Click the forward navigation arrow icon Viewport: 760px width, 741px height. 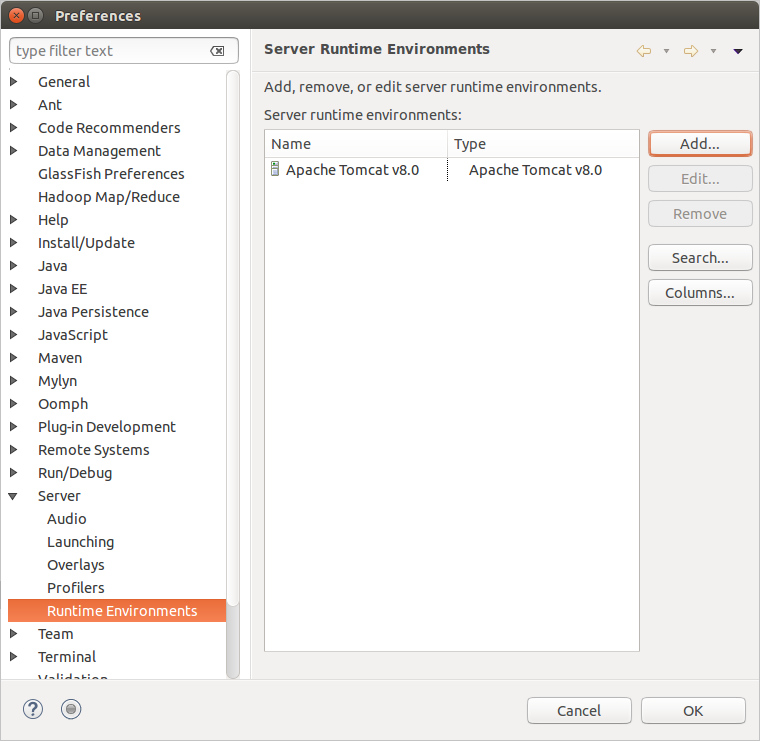(691, 51)
